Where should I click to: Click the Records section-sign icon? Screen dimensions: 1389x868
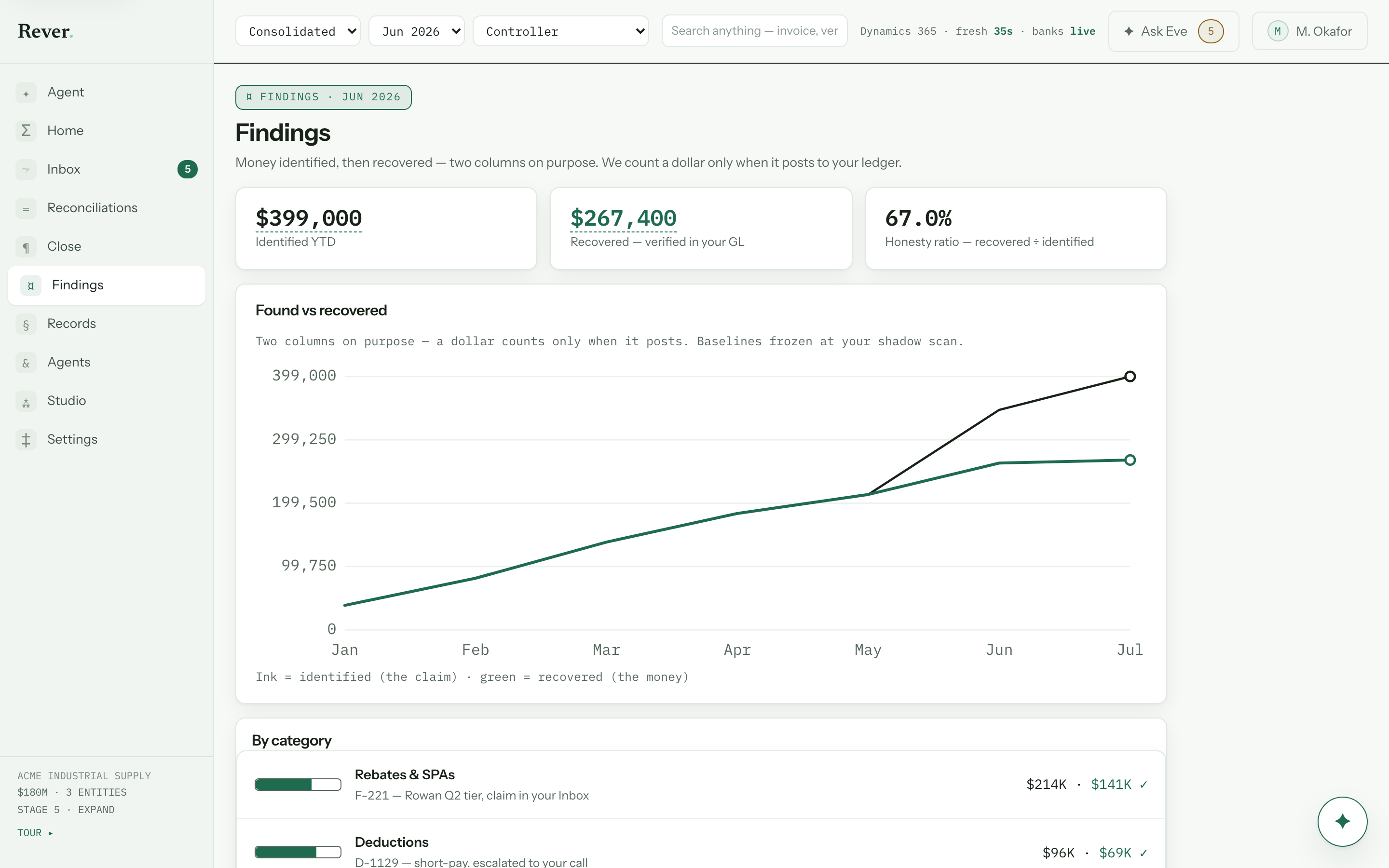26,325
